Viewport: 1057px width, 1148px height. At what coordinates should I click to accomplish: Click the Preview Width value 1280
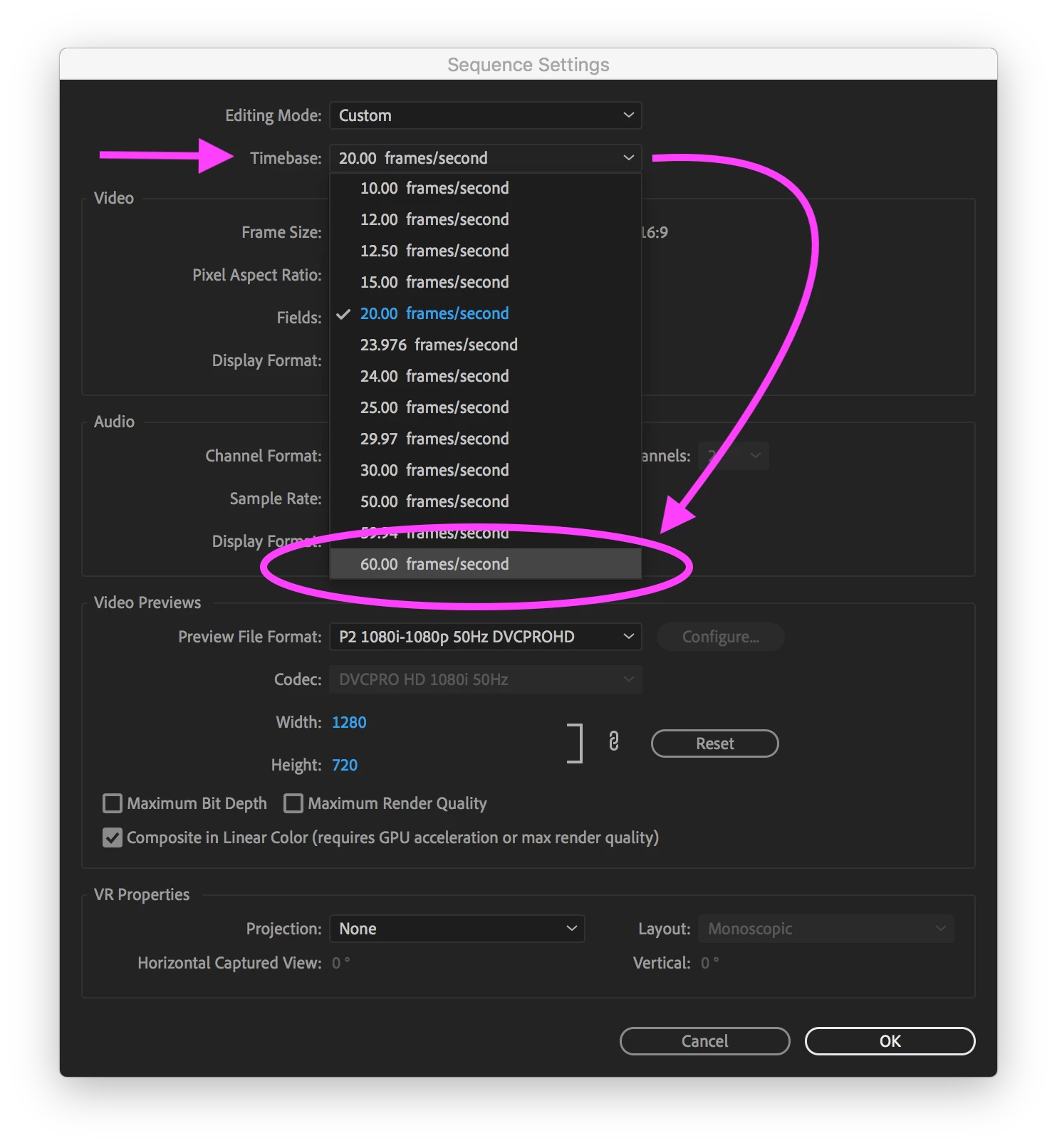coord(349,722)
